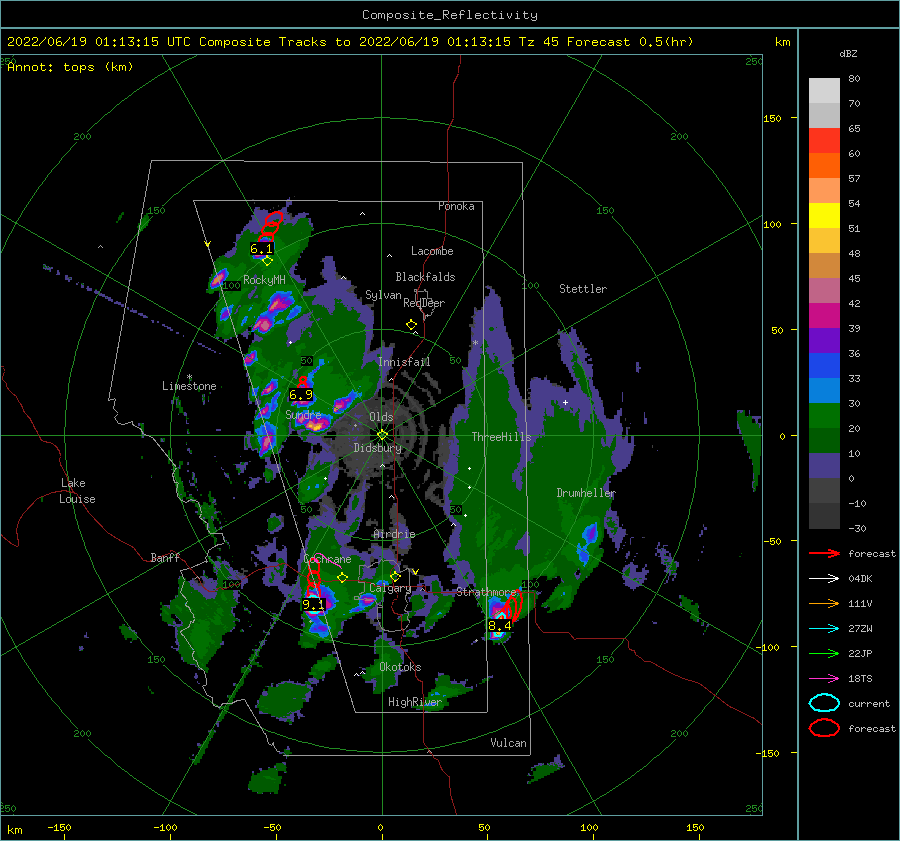
Task: Click the yellow radar-site diamond below Olds
Action: [x=382, y=435]
